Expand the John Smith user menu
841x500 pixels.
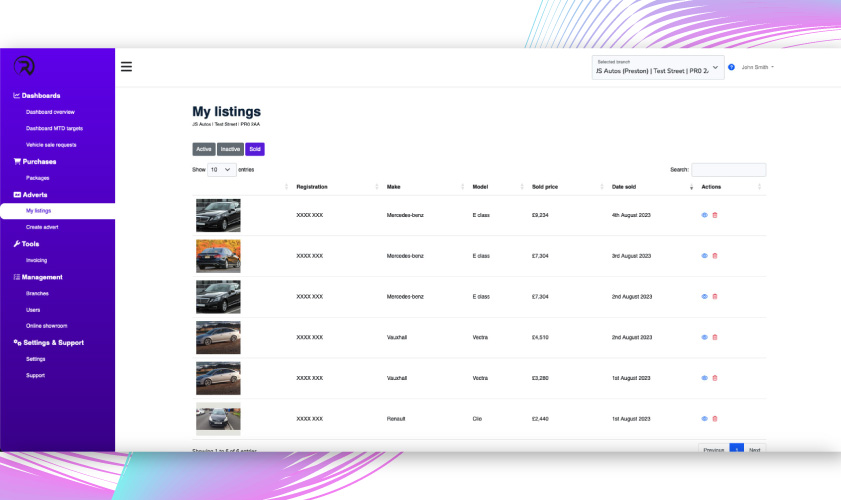click(x=758, y=67)
